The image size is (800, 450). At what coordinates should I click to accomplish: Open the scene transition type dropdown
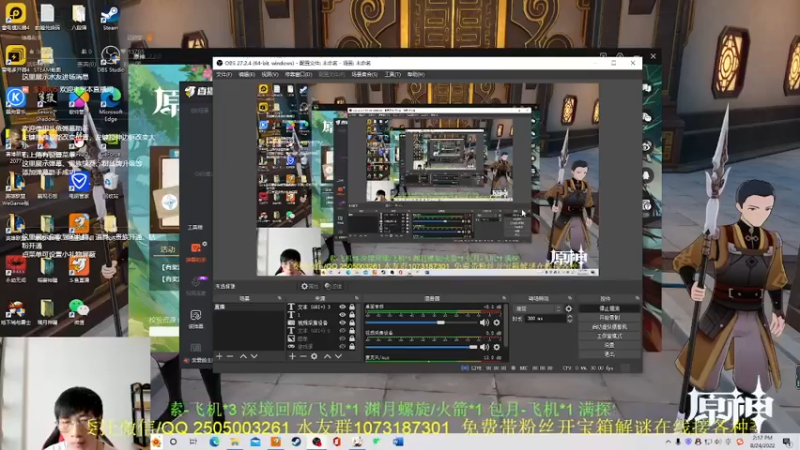point(538,309)
